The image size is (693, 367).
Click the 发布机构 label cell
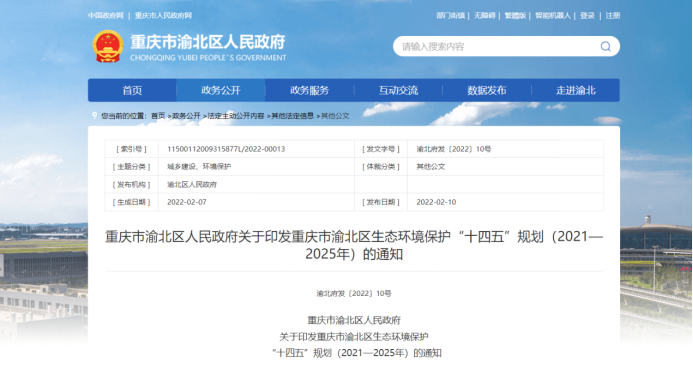[x=131, y=184]
